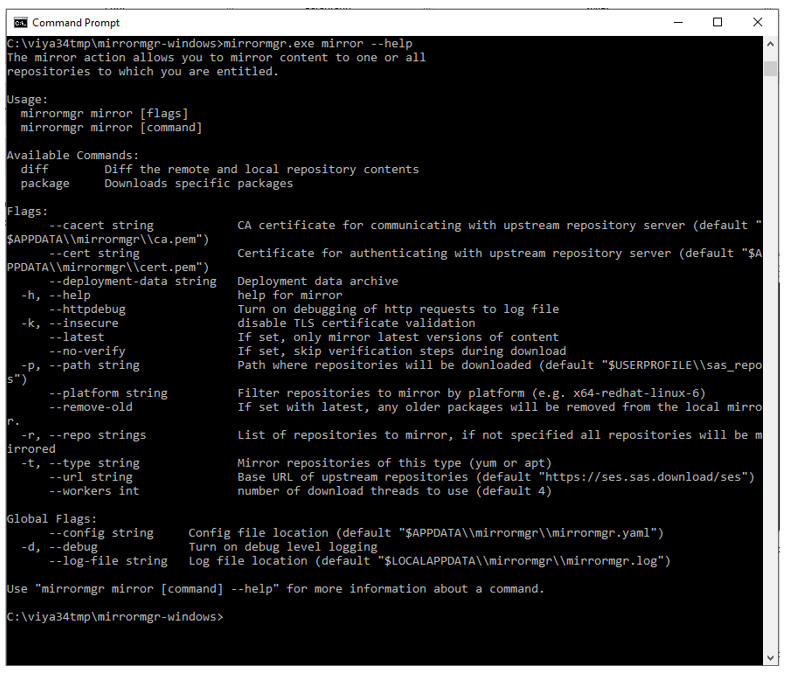
Task: Click the '--latest' flag
Action: pos(76,337)
